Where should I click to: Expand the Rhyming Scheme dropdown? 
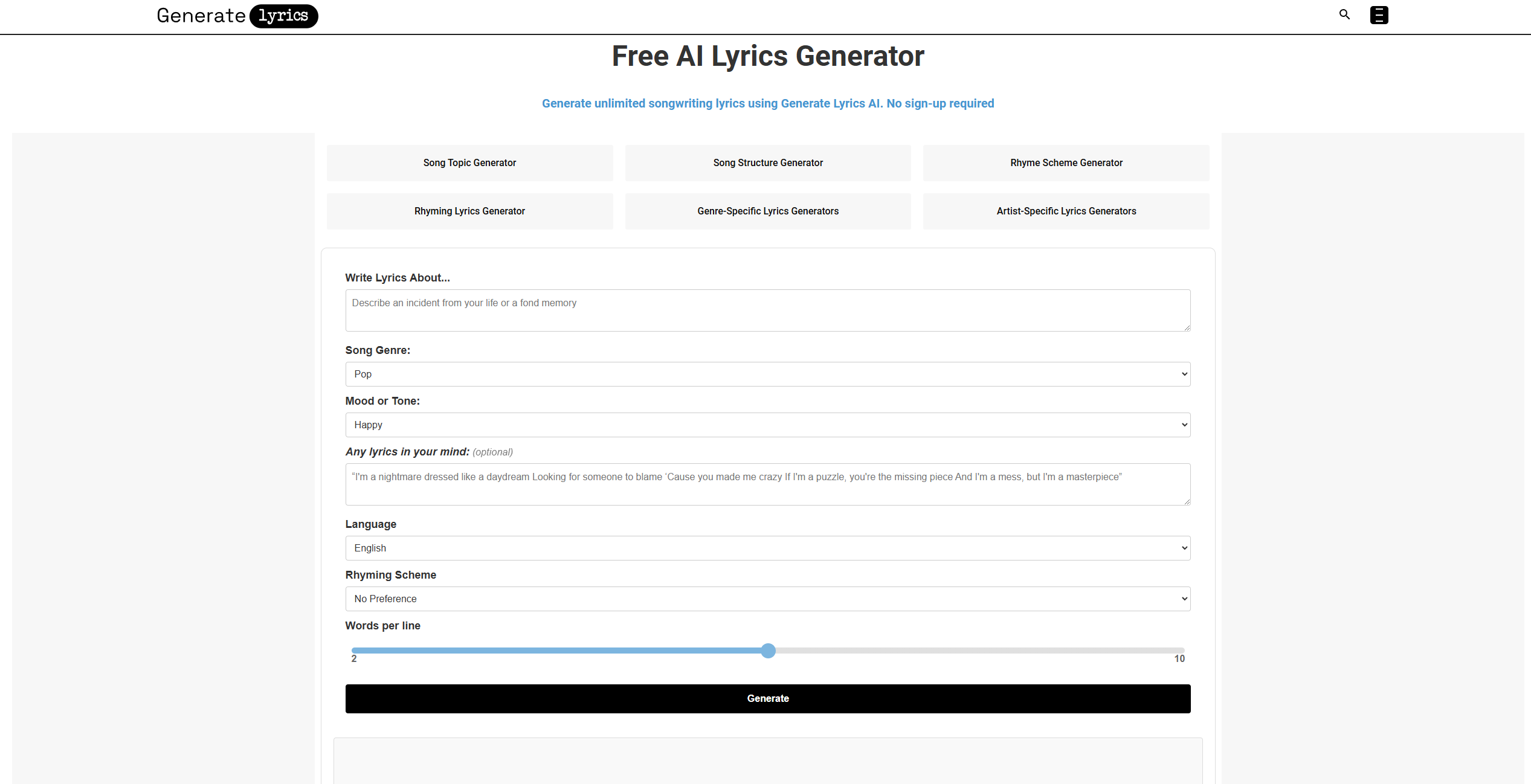(x=767, y=599)
